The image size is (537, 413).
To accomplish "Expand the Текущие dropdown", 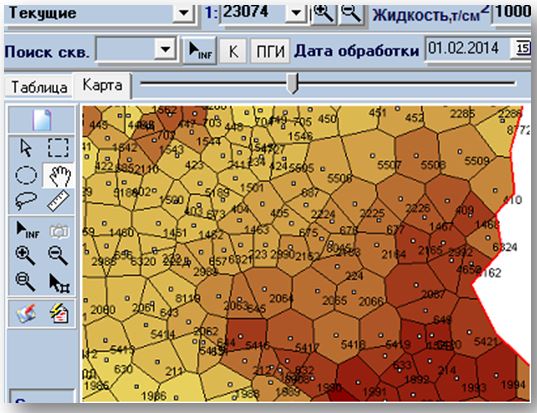I will click(x=184, y=13).
